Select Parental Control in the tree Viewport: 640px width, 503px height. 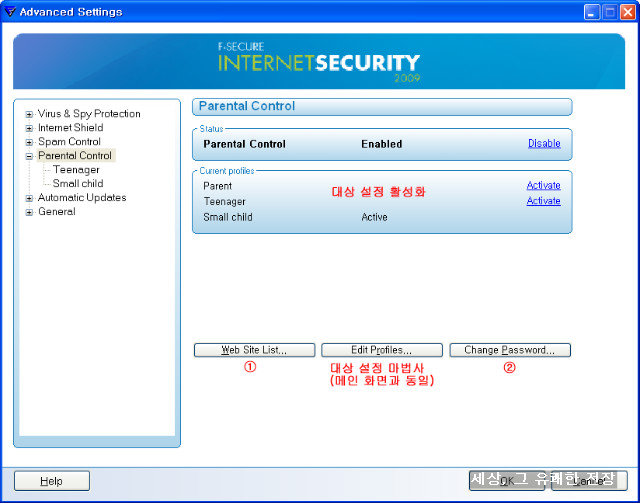(75, 155)
